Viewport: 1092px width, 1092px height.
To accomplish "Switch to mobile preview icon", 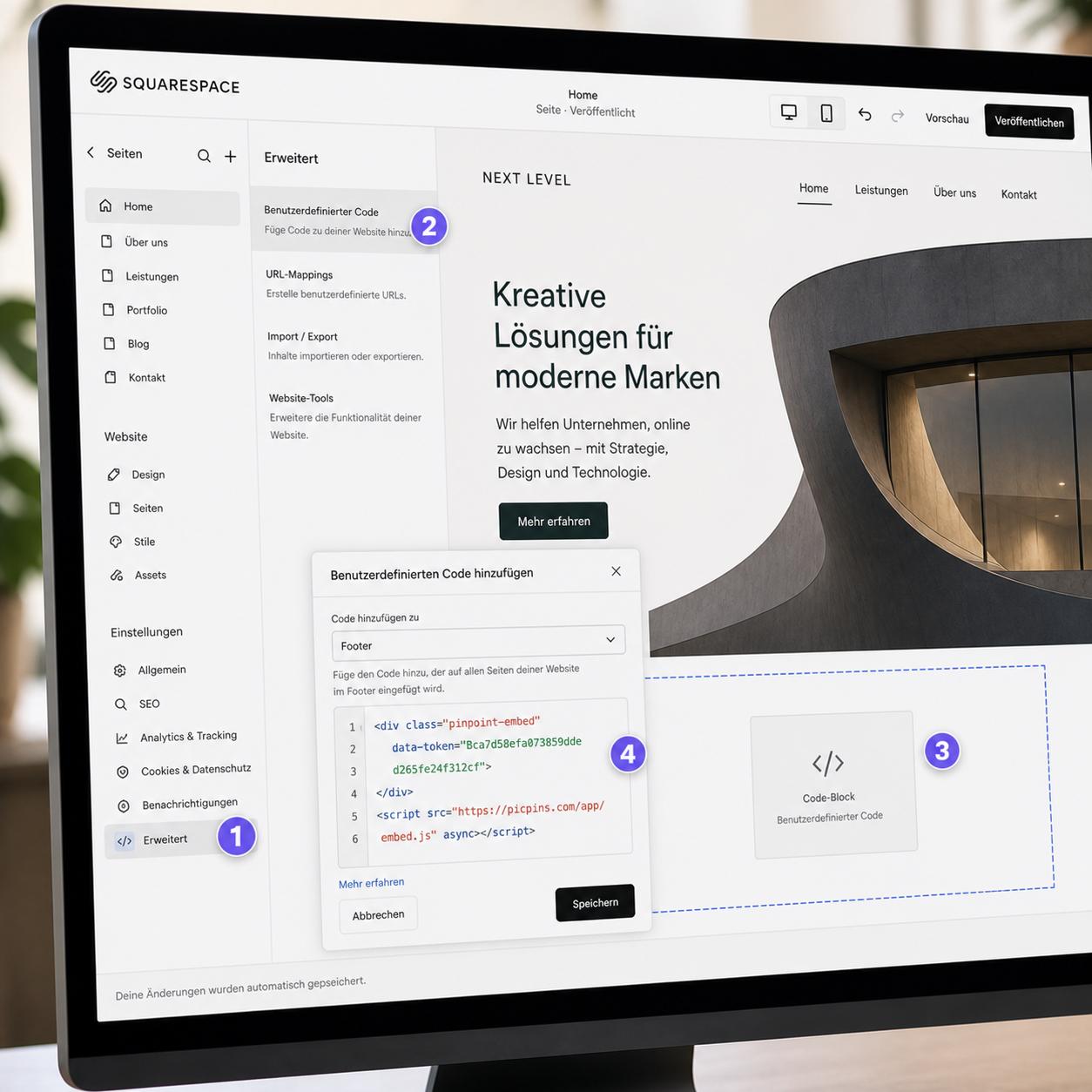I will pyautogui.click(x=826, y=113).
